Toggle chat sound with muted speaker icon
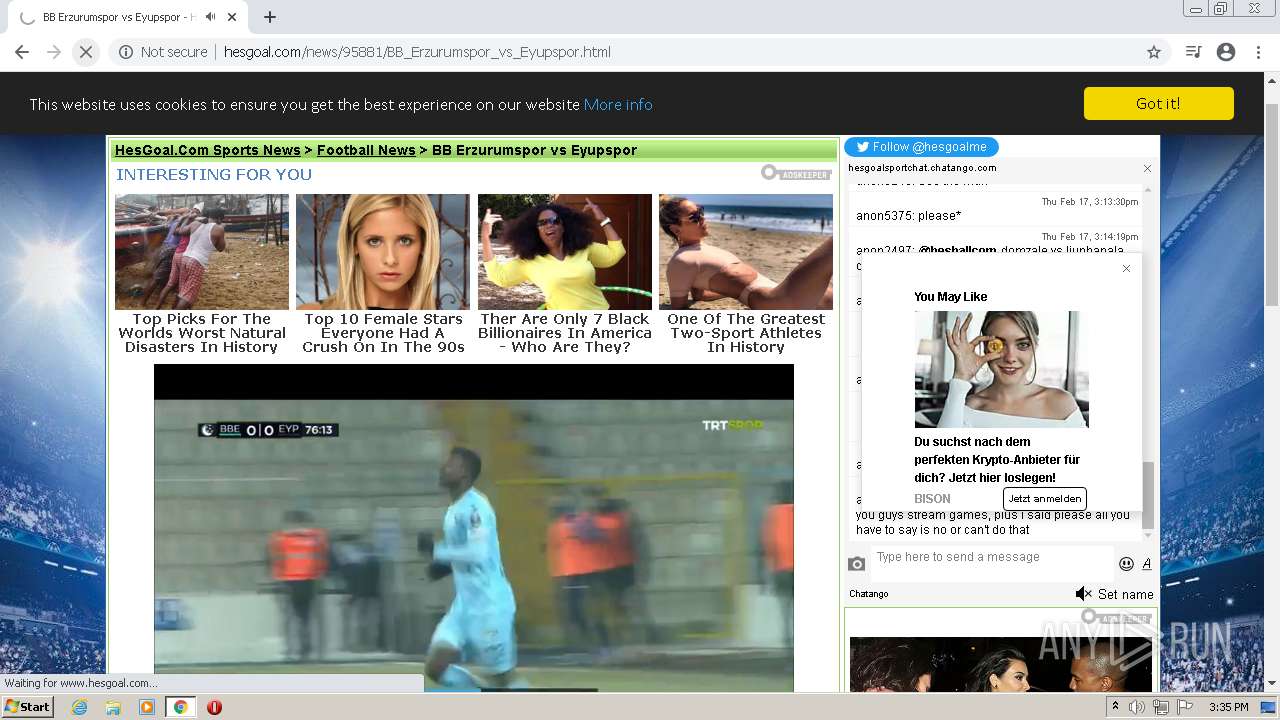 (1083, 594)
